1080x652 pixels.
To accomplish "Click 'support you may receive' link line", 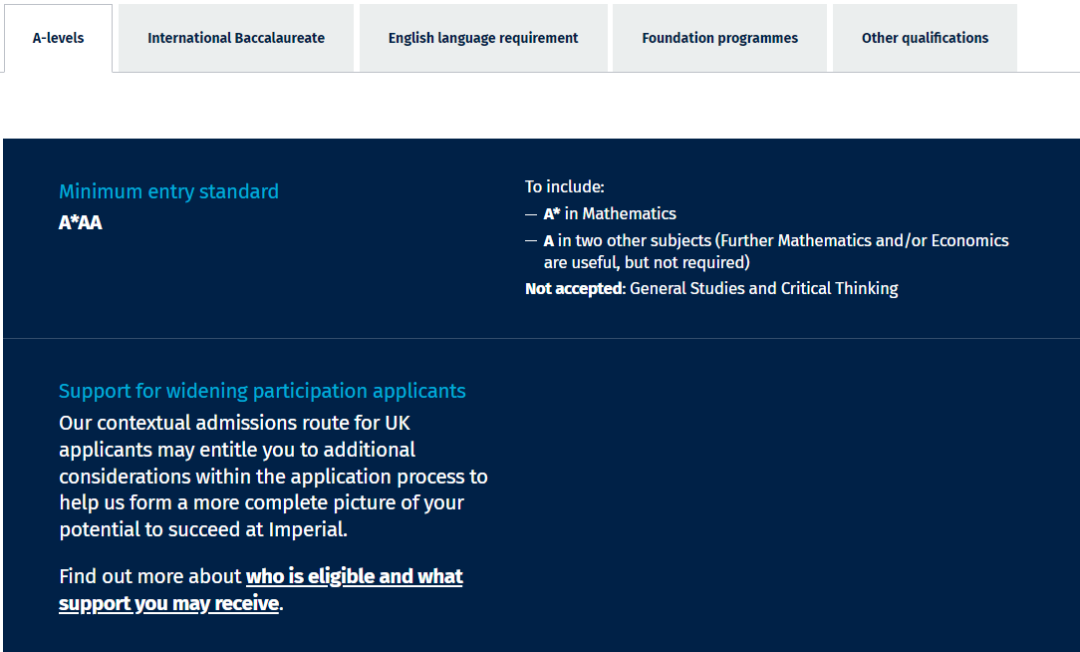I will tap(168, 603).
